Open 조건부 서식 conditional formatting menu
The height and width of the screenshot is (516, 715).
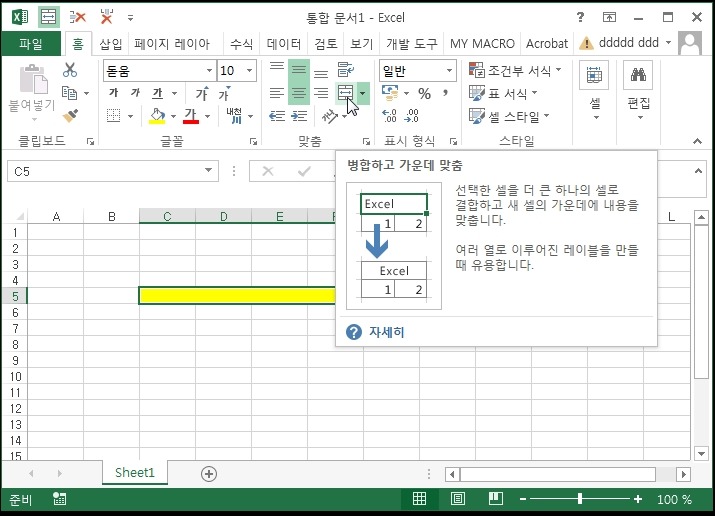pyautogui.click(x=515, y=70)
